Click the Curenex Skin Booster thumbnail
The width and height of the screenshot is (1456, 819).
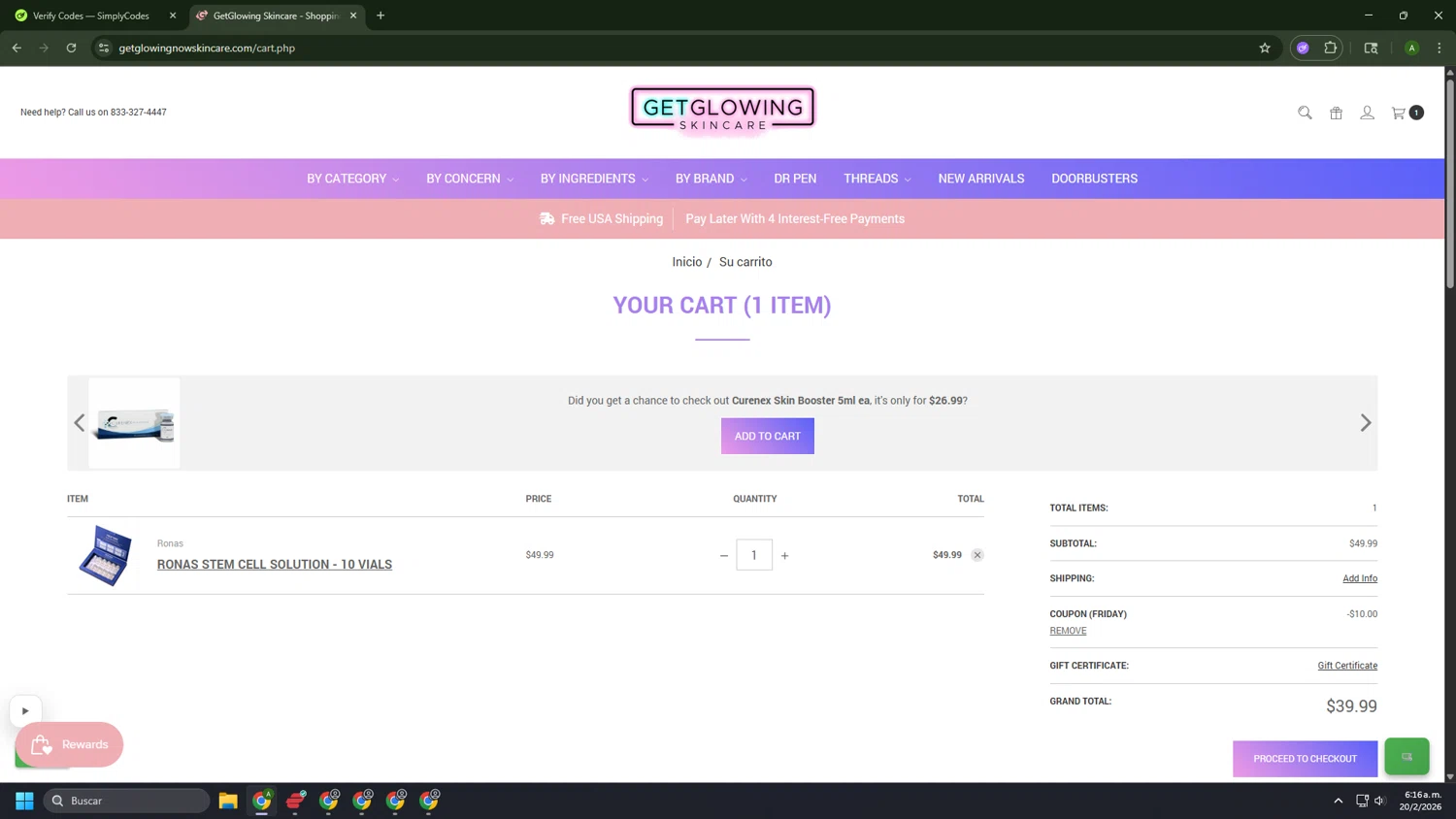click(134, 423)
